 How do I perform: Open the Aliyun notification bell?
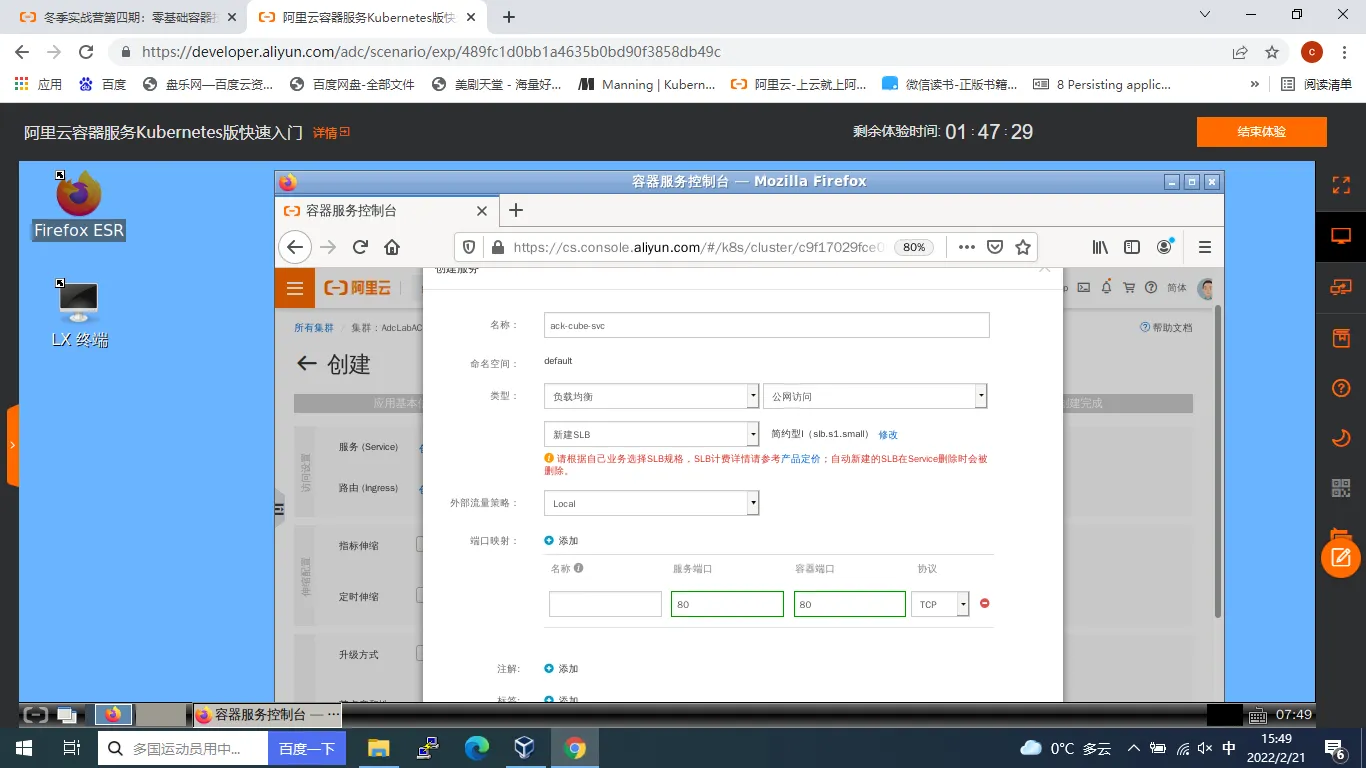tap(1106, 288)
